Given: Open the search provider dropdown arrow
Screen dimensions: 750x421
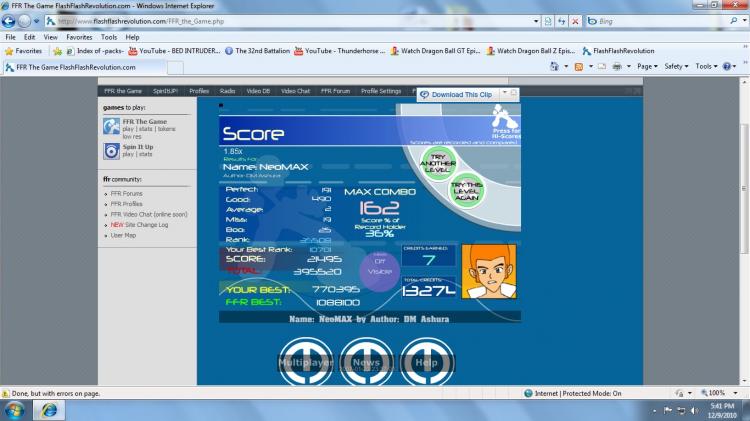Looking at the screenshot, I should [x=744, y=21].
